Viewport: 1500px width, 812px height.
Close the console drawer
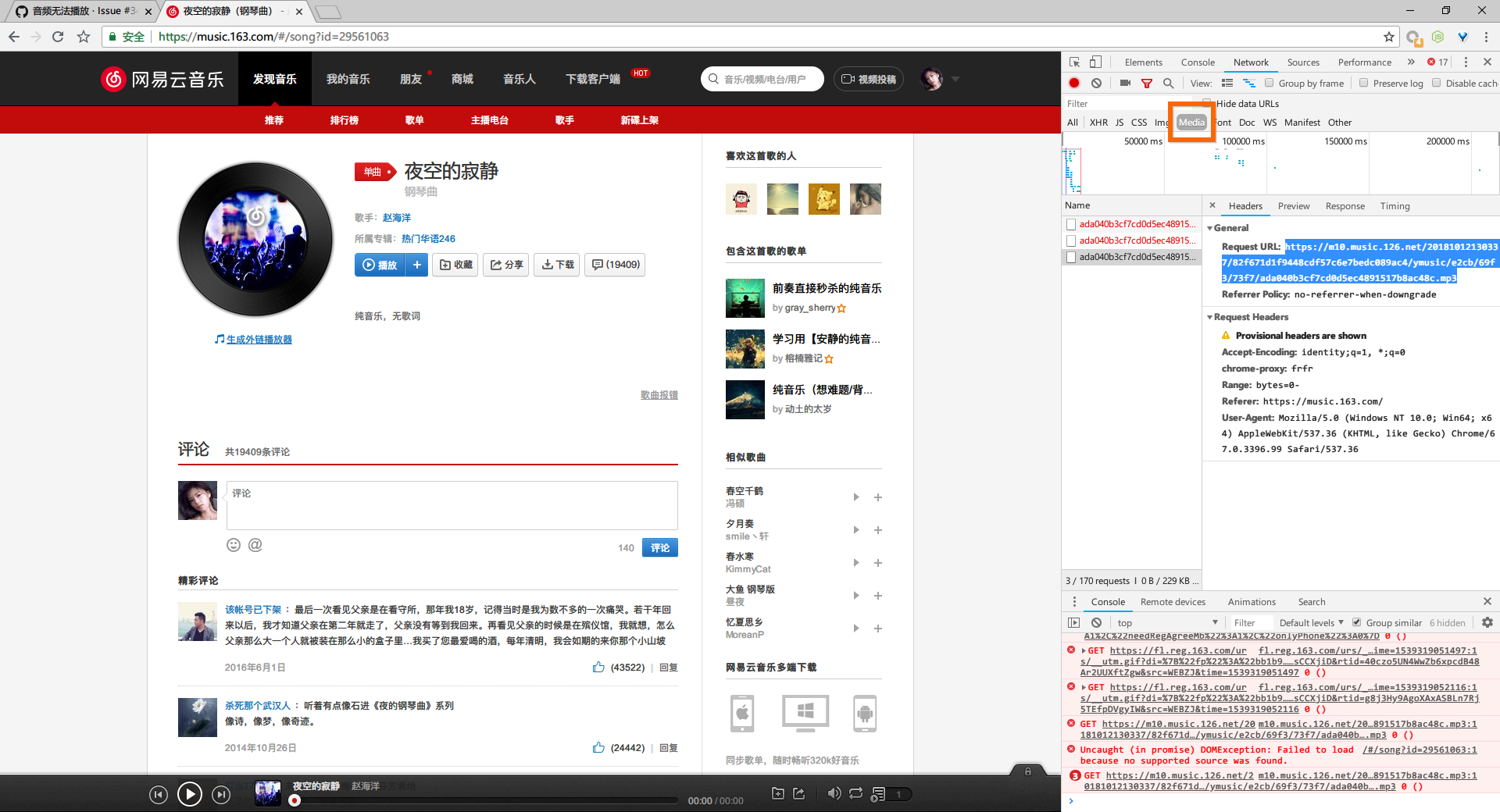coord(1487,601)
